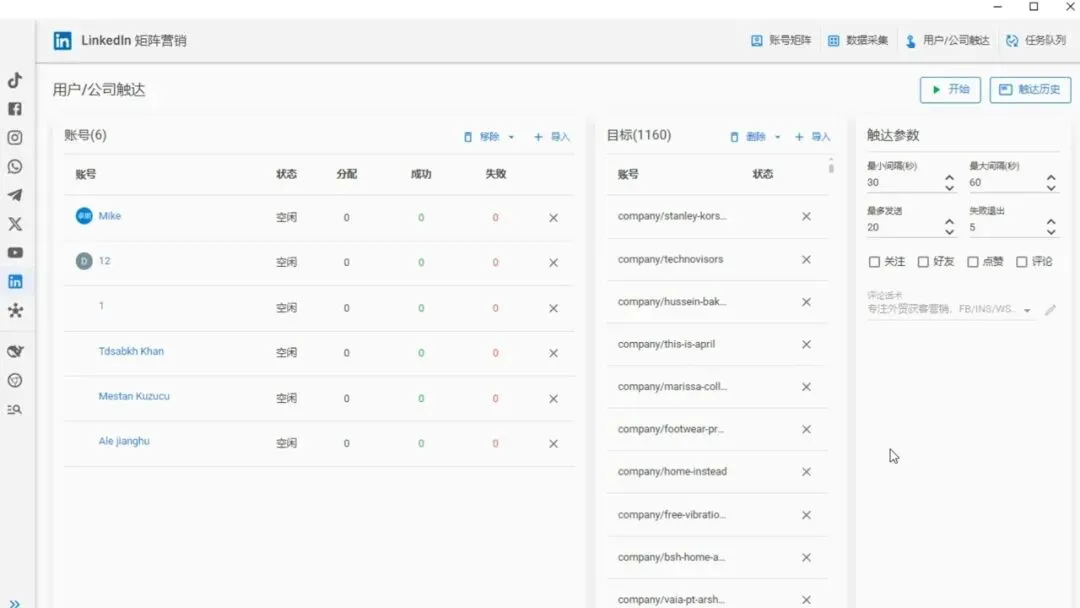Enable the 点赞 like checkbox

[973, 262]
